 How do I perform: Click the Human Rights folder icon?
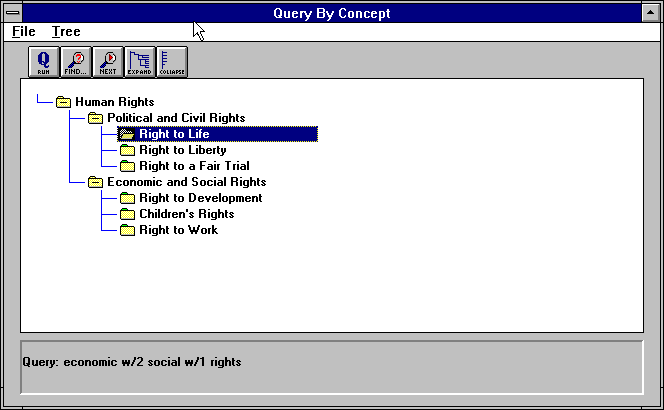tap(64, 102)
